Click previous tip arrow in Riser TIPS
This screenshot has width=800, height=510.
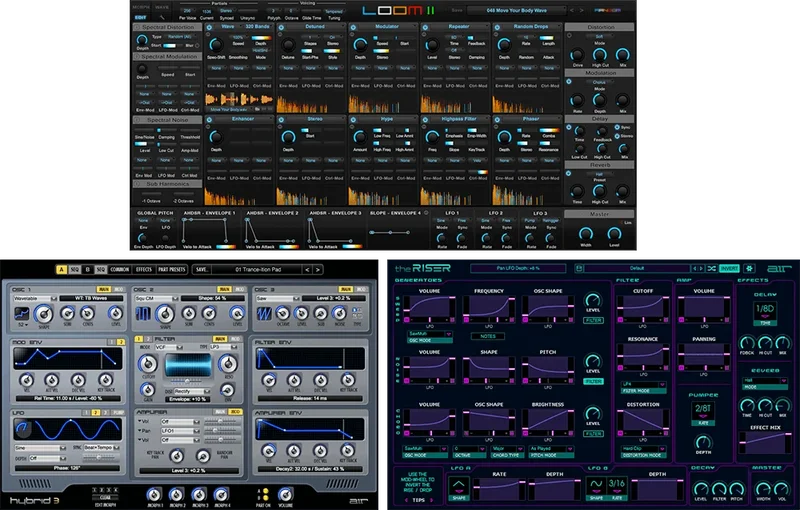click(x=407, y=500)
